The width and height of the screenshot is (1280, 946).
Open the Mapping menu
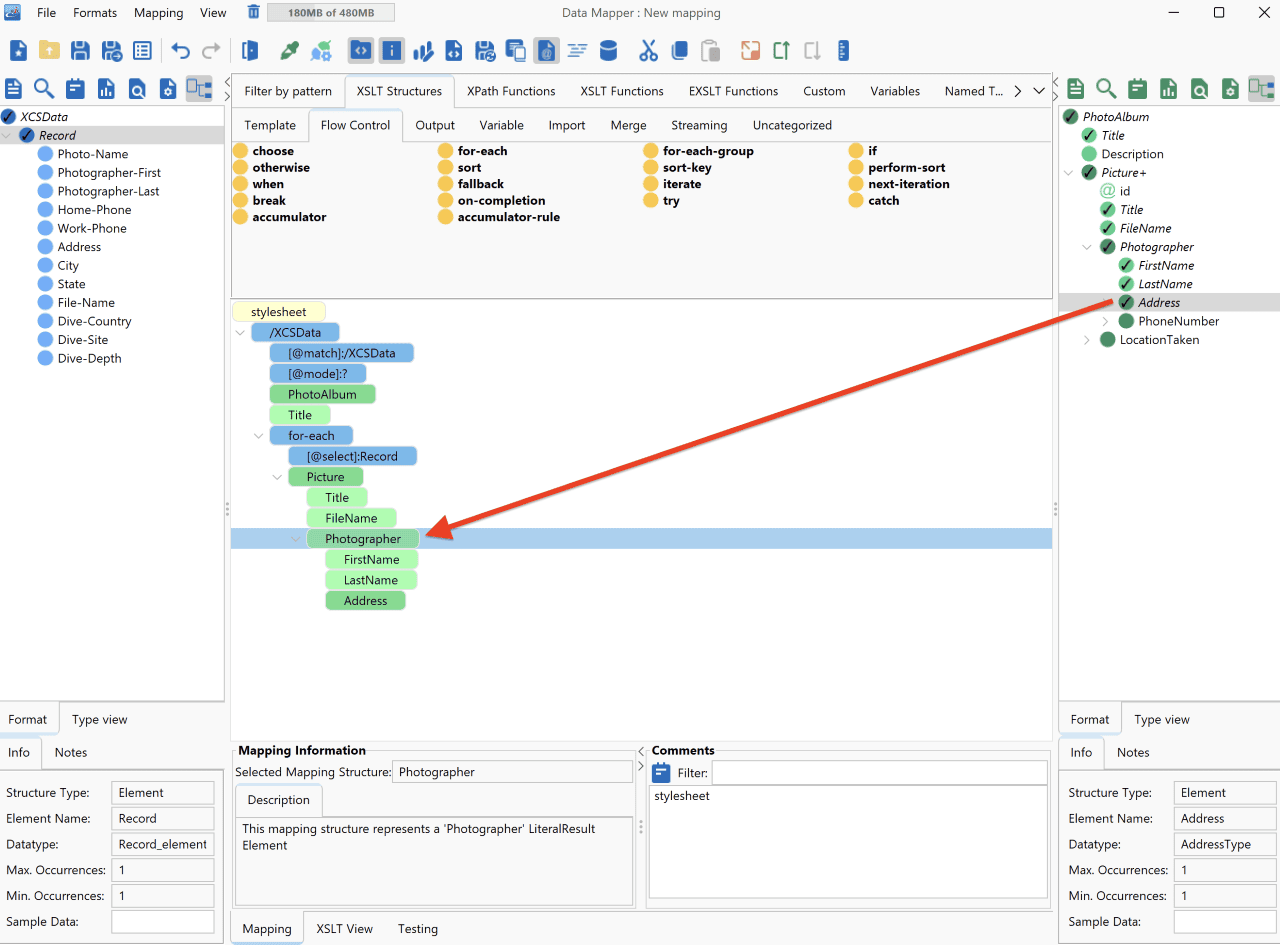pos(158,13)
